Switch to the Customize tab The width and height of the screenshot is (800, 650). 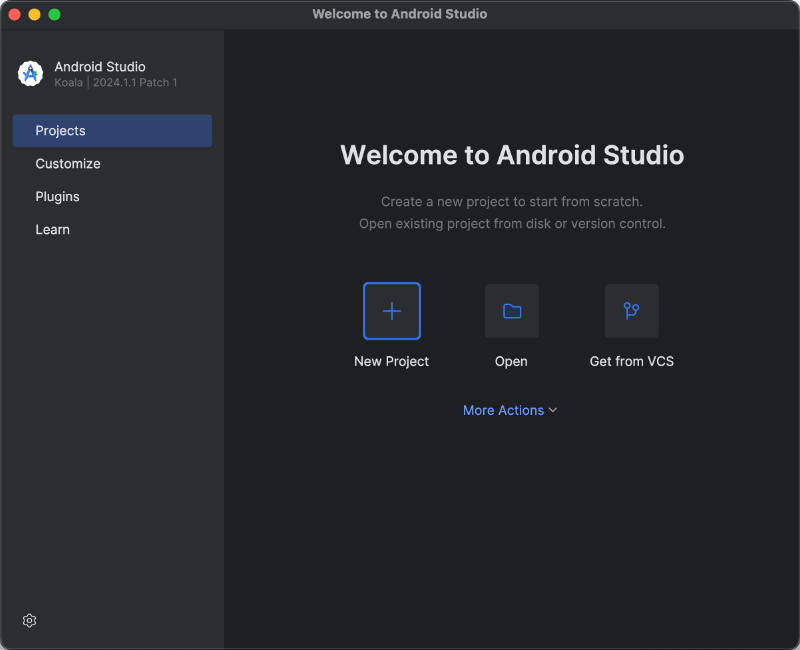112,164
